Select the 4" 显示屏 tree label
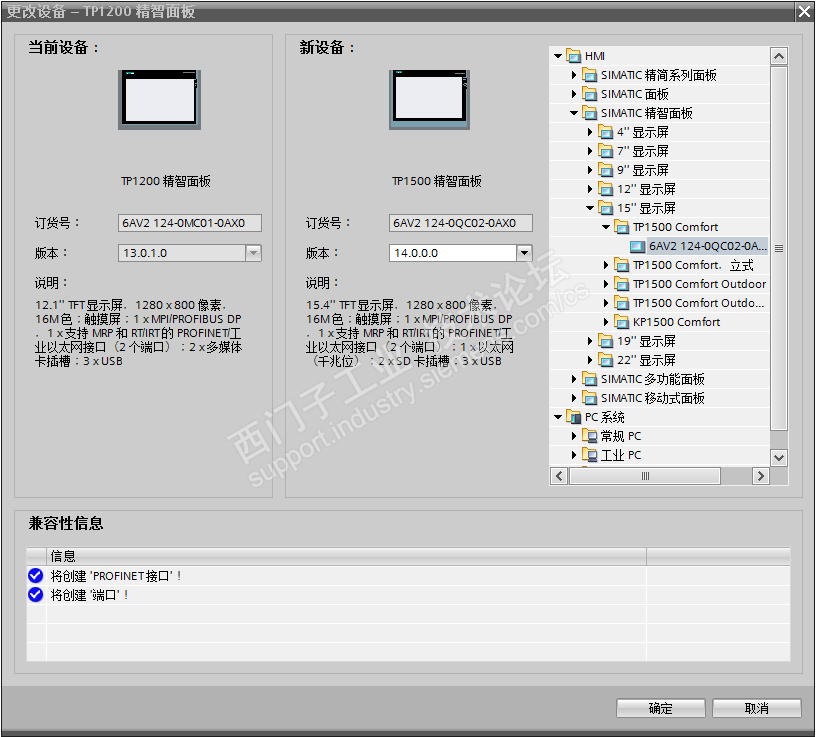The height and width of the screenshot is (737, 816). click(643, 132)
